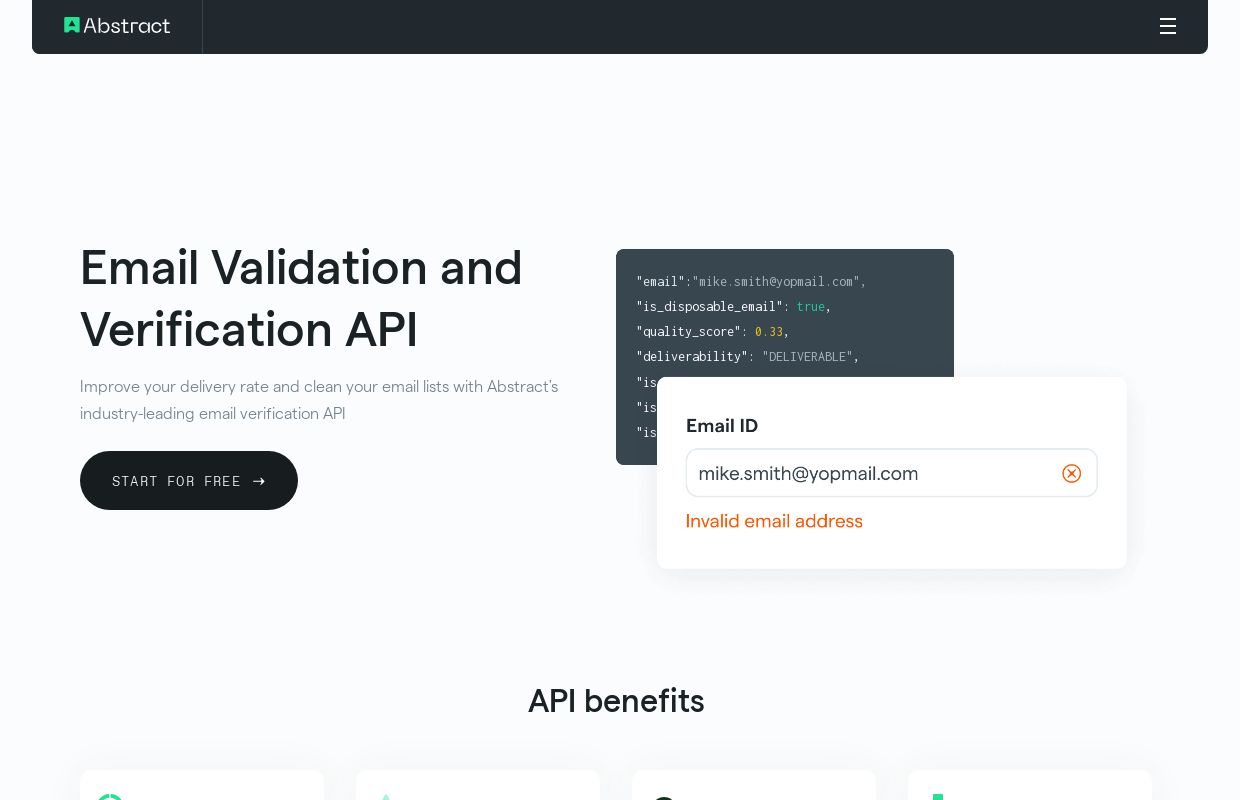
Task: Click the arrow icon on Start for Free
Action: click(x=259, y=481)
